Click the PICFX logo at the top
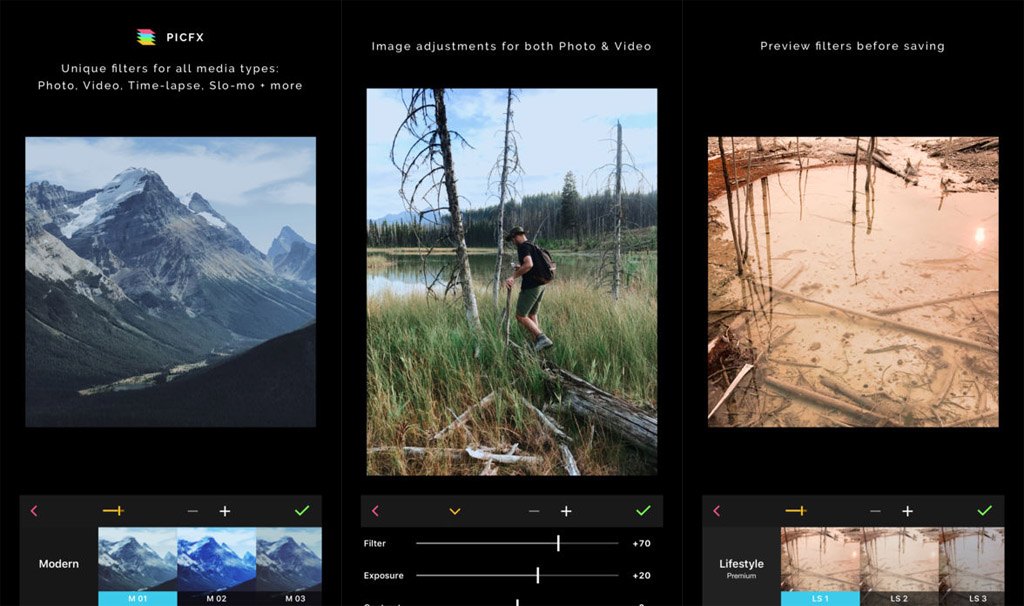The width and height of the screenshot is (1024, 606). (x=146, y=37)
